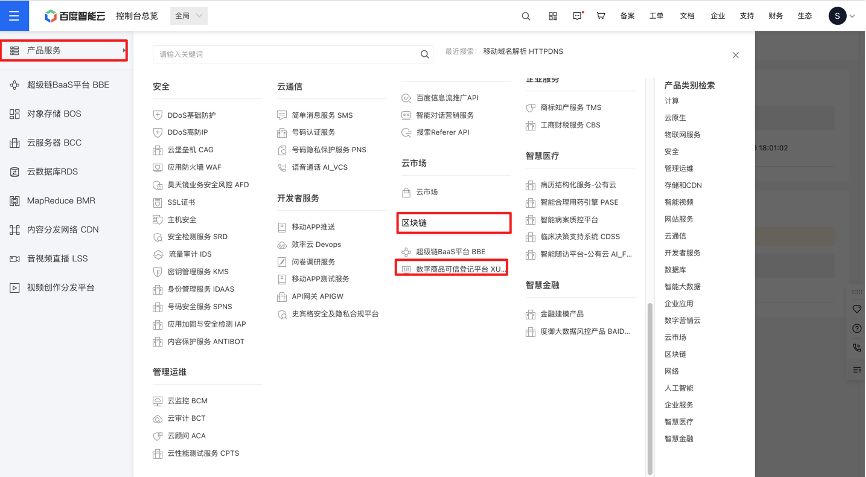Open the hamburger menu button

14,15
